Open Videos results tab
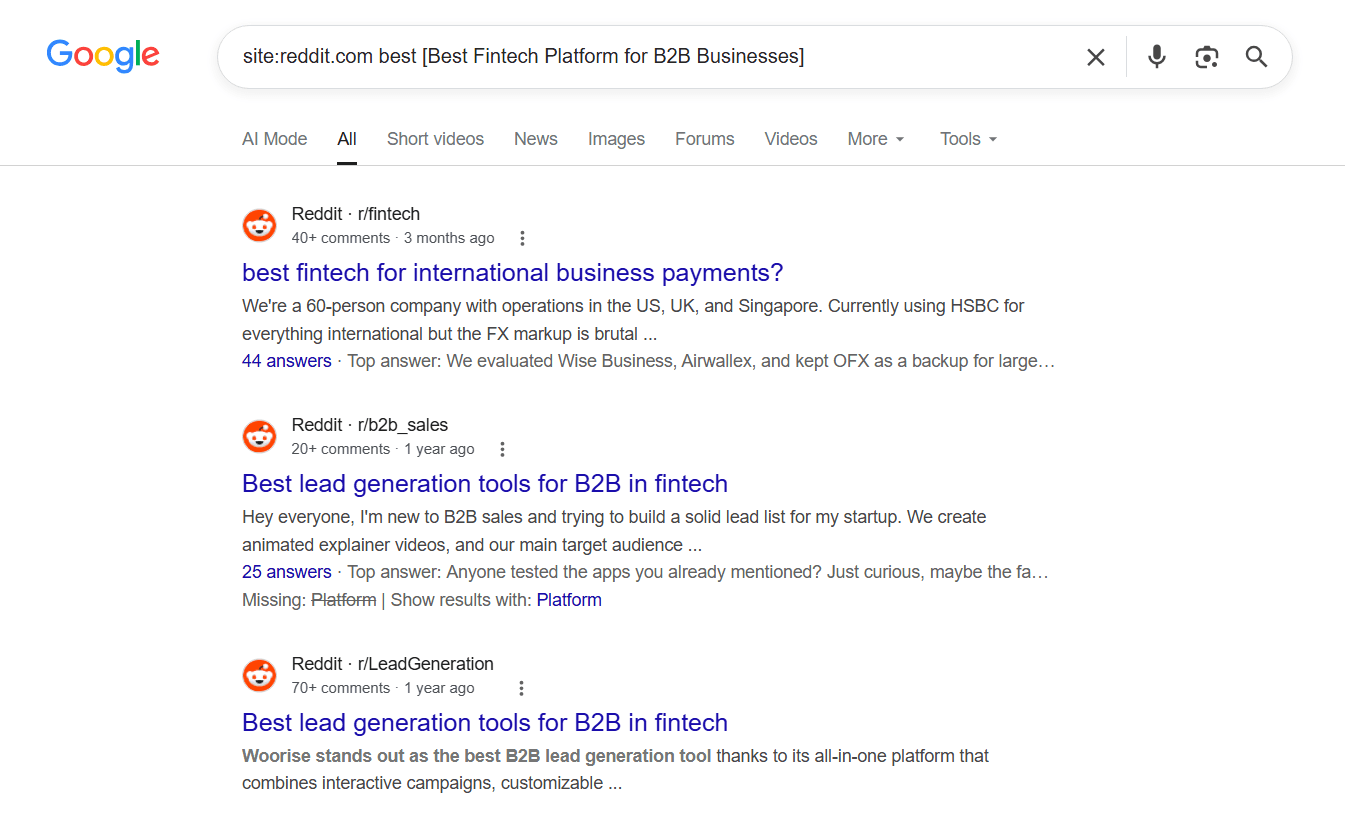The image size is (1345, 823). click(791, 139)
